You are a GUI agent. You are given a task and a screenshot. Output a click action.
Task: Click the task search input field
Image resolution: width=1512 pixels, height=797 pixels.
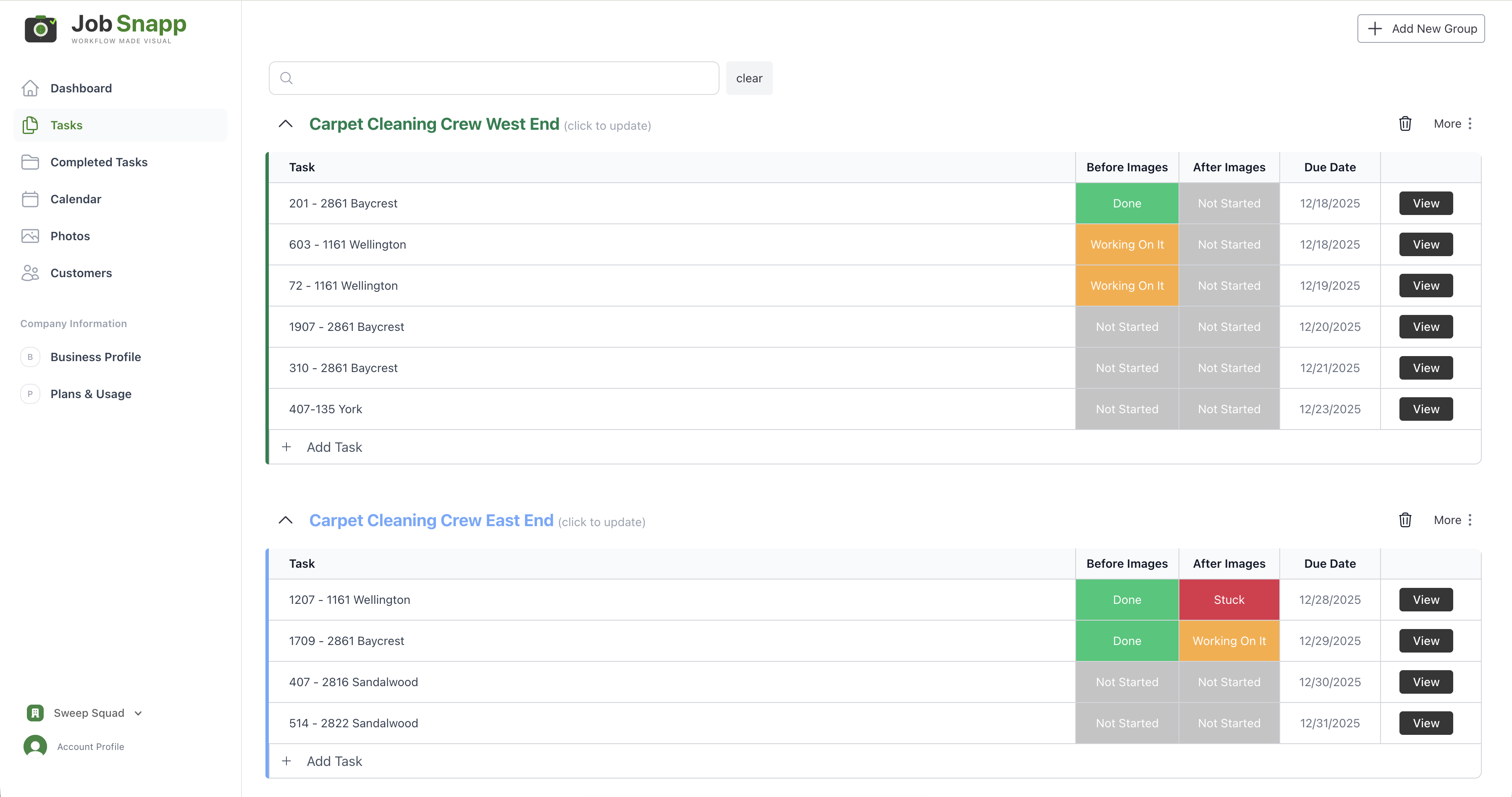493,78
